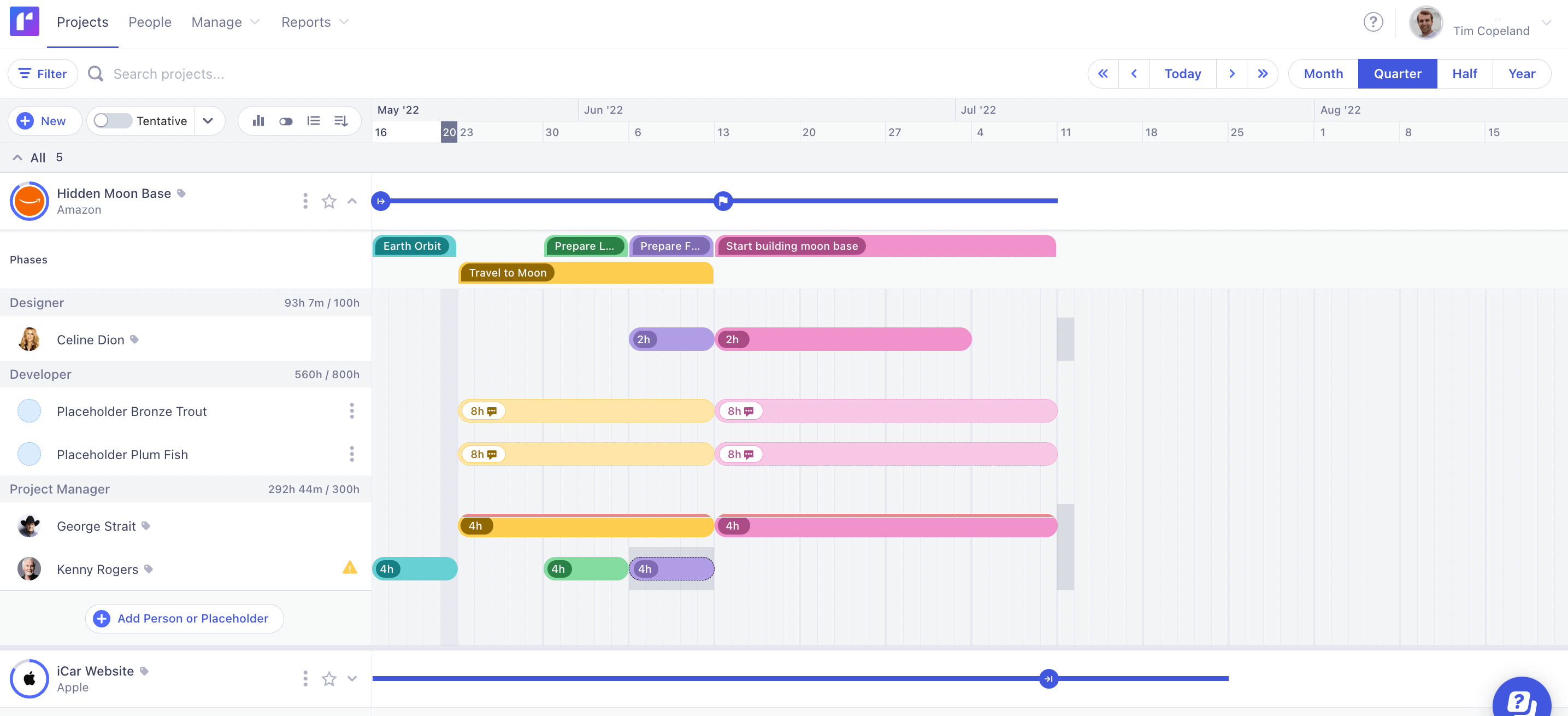Switch timeline view to Month
This screenshot has height=716, width=1568.
(x=1322, y=73)
